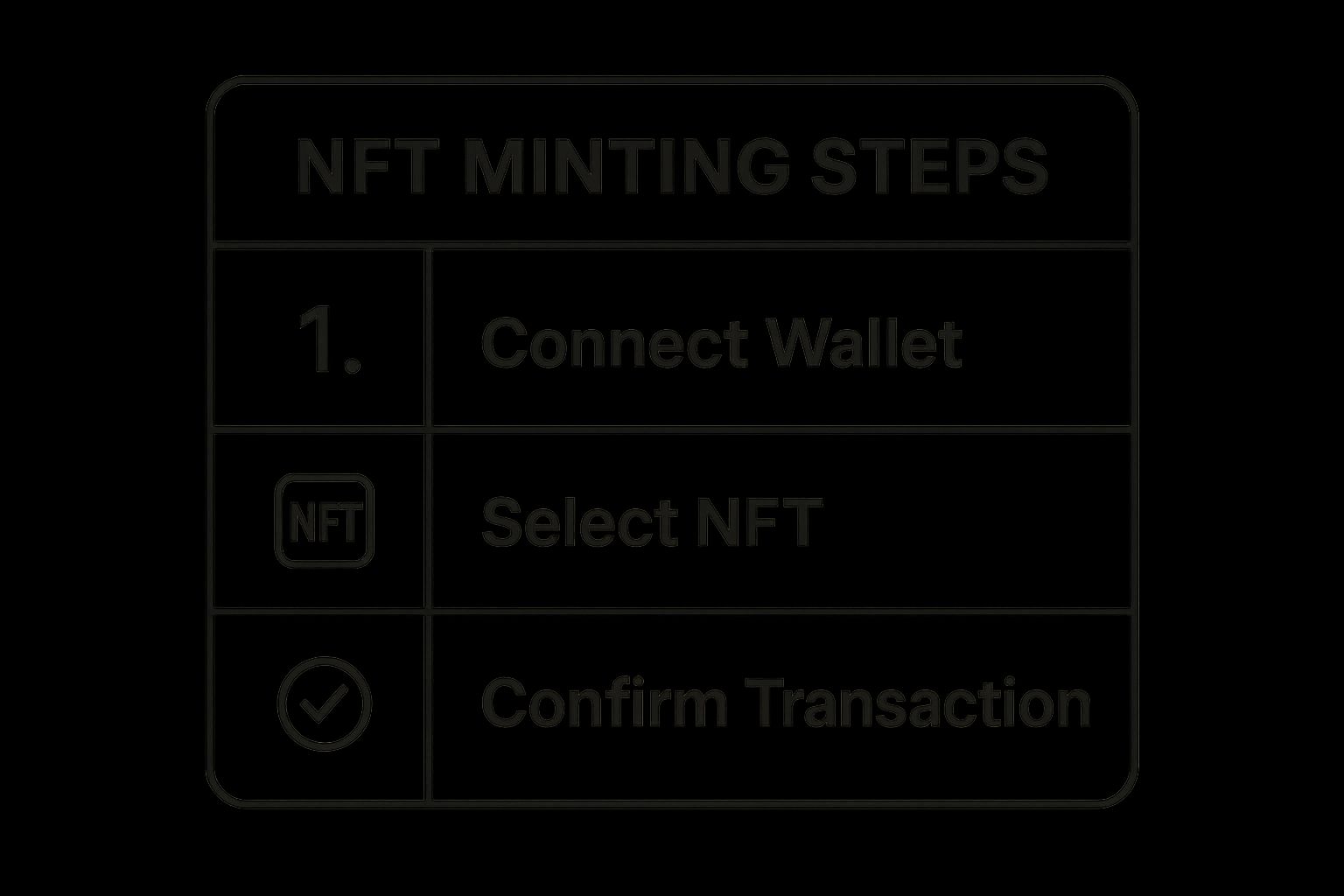Click the circled checkmark icon
This screenshot has height=896, width=1344.
324,703
